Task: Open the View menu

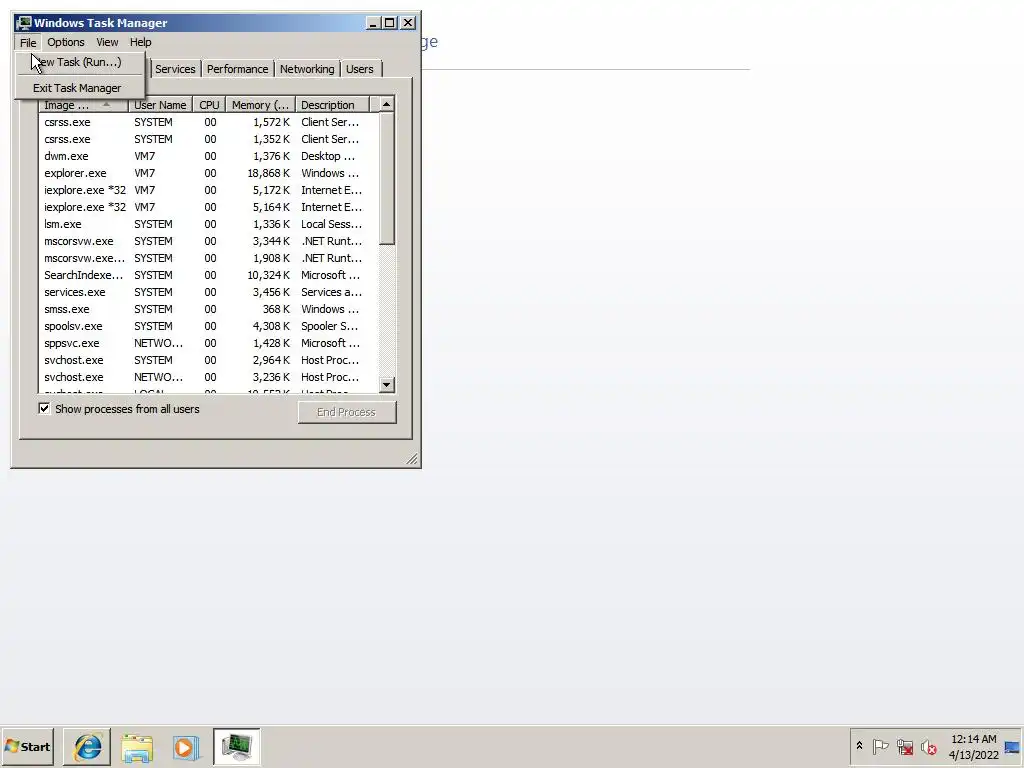Action: point(107,42)
